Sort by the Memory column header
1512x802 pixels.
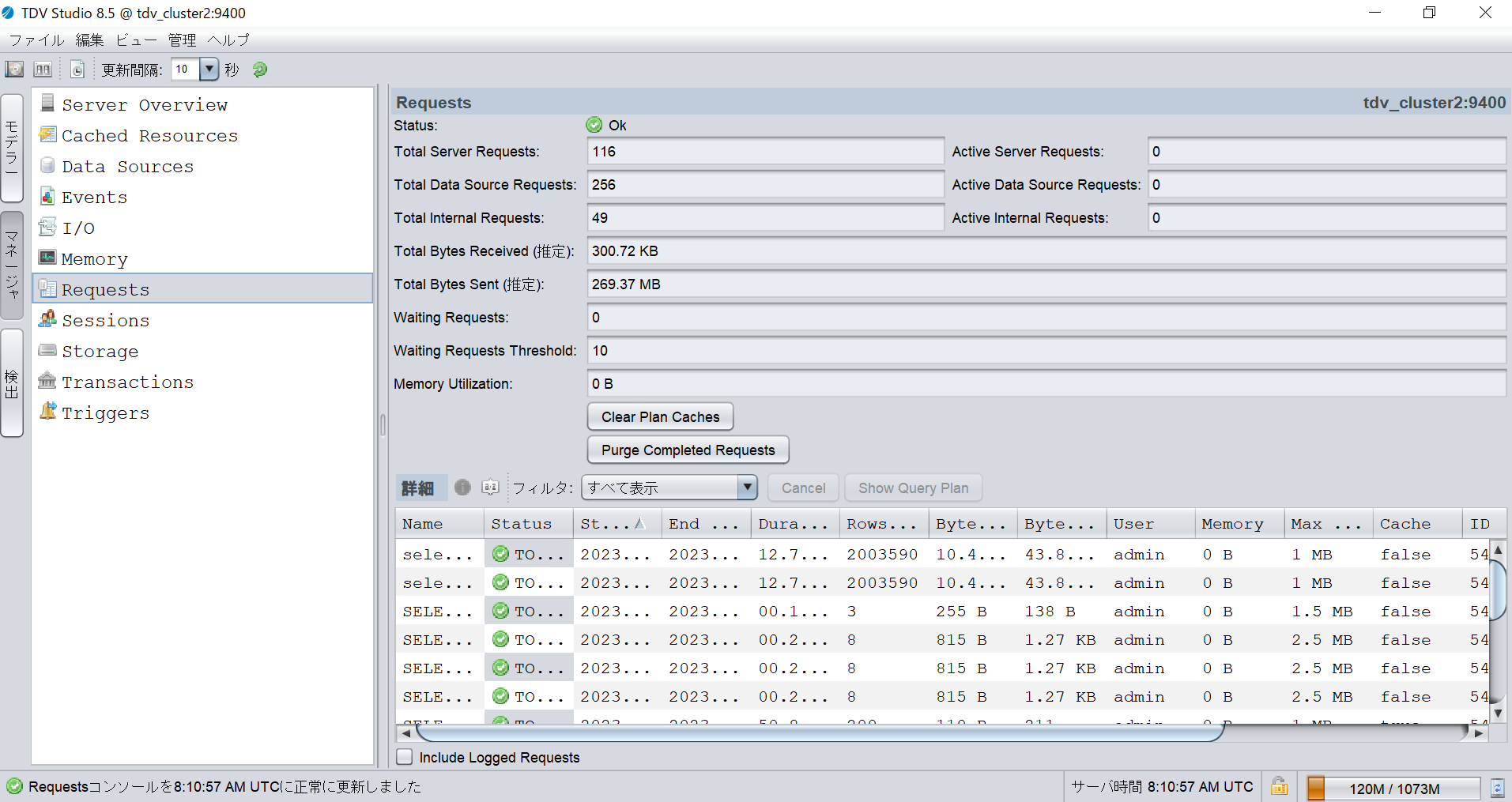click(1240, 524)
